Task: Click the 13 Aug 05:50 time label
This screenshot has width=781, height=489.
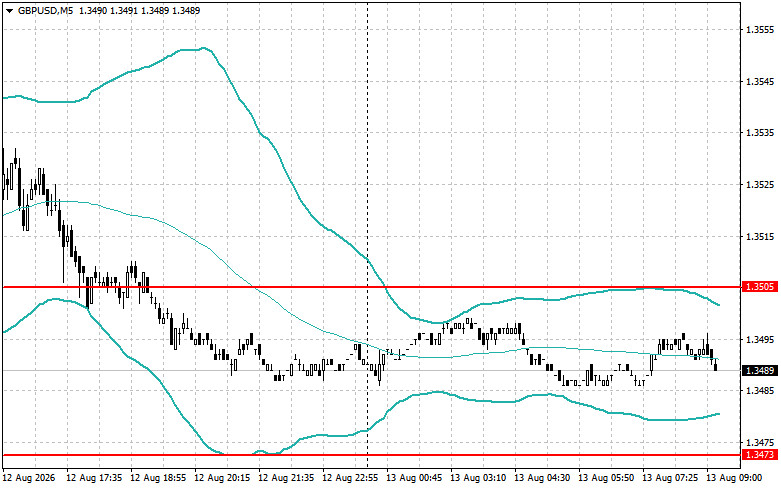Action: [x=606, y=478]
